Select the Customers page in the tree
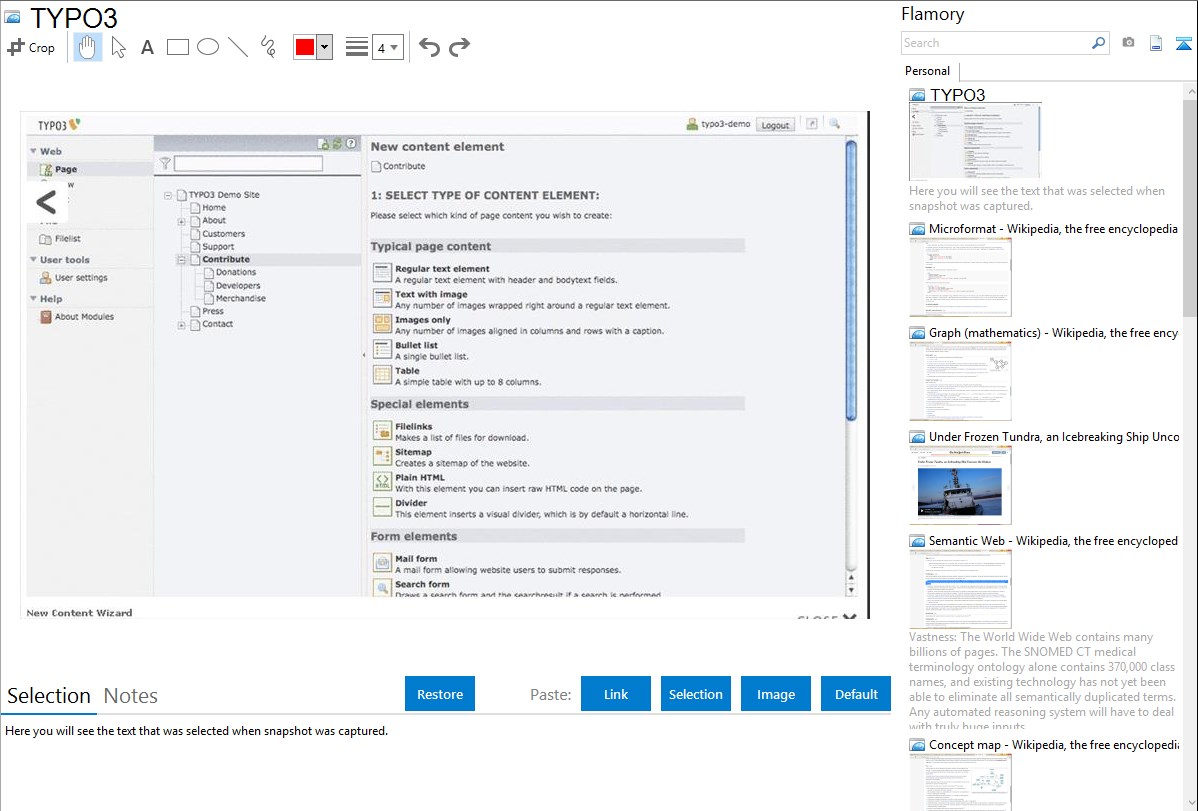This screenshot has width=1198, height=811. click(x=223, y=234)
